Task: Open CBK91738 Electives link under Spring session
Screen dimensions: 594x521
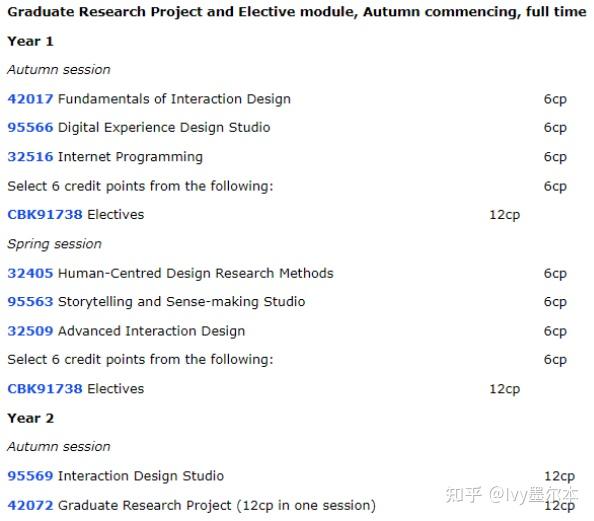Action: point(45,389)
